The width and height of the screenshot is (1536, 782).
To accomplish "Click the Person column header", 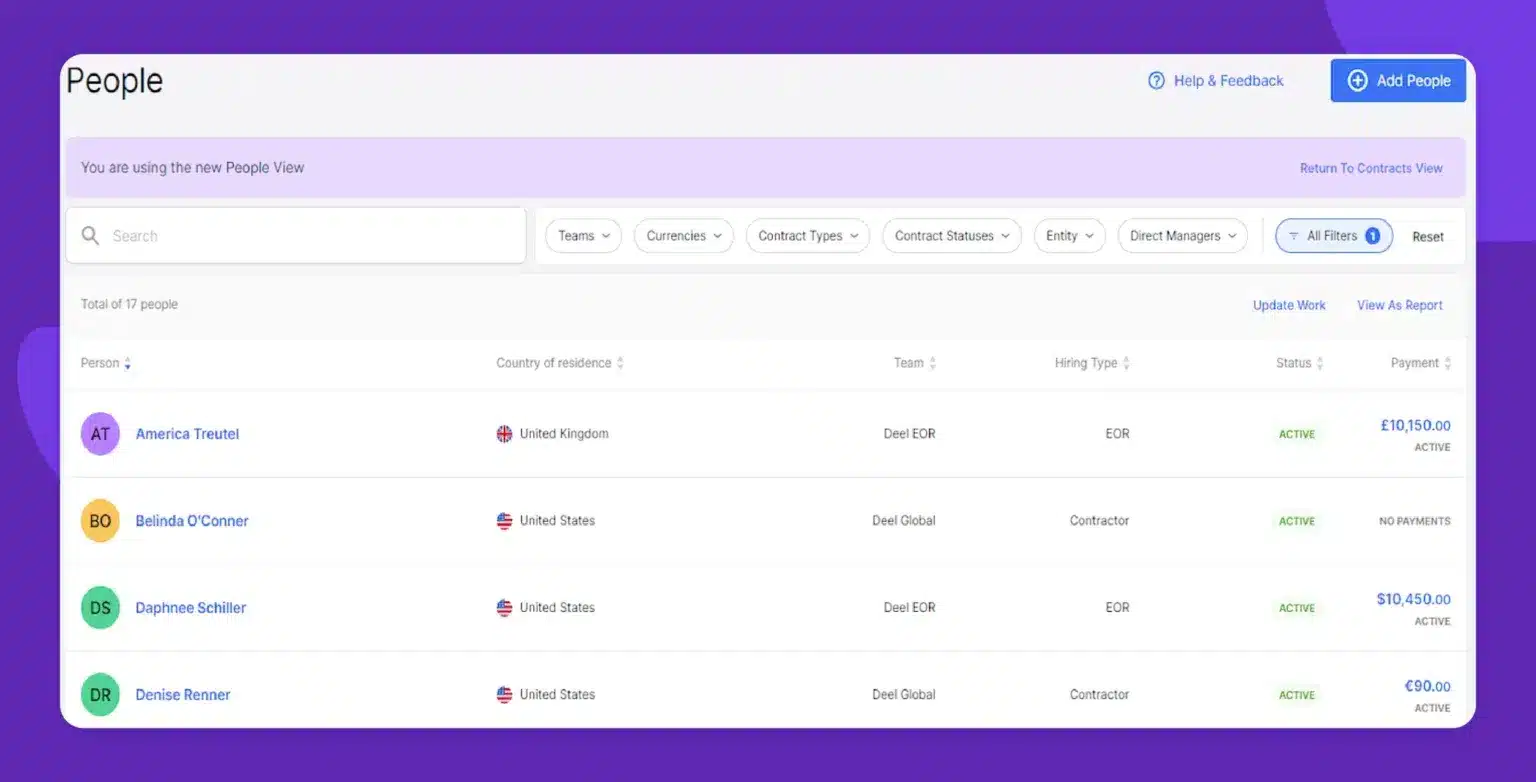I will click(100, 363).
